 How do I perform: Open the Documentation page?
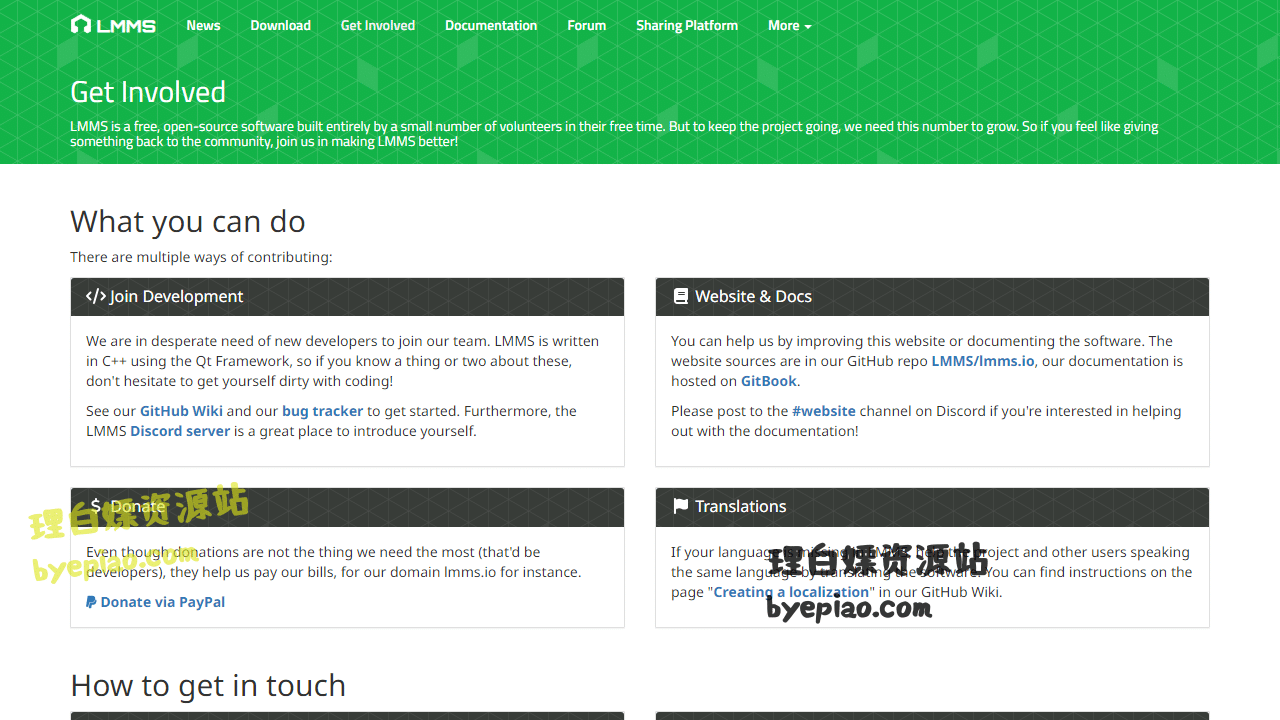(x=491, y=25)
